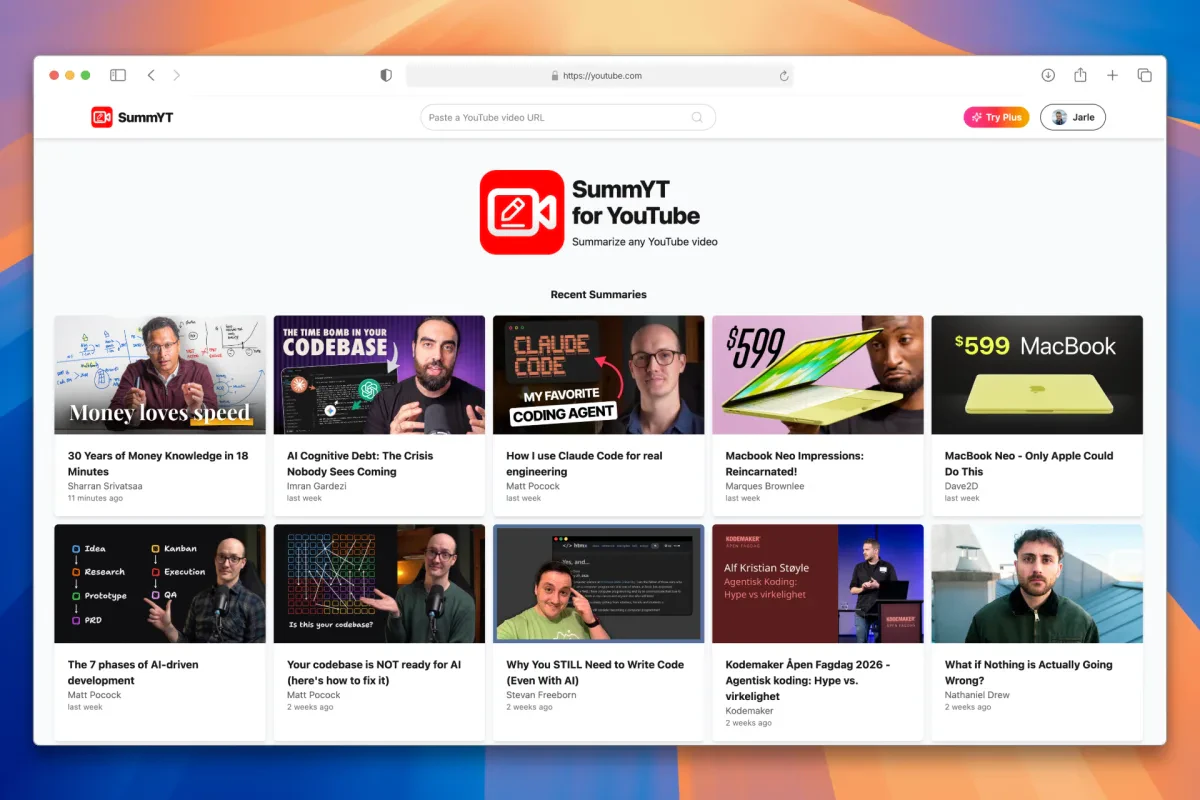Toggle the Safari sidebar icon
The image size is (1200, 800).
117,75
